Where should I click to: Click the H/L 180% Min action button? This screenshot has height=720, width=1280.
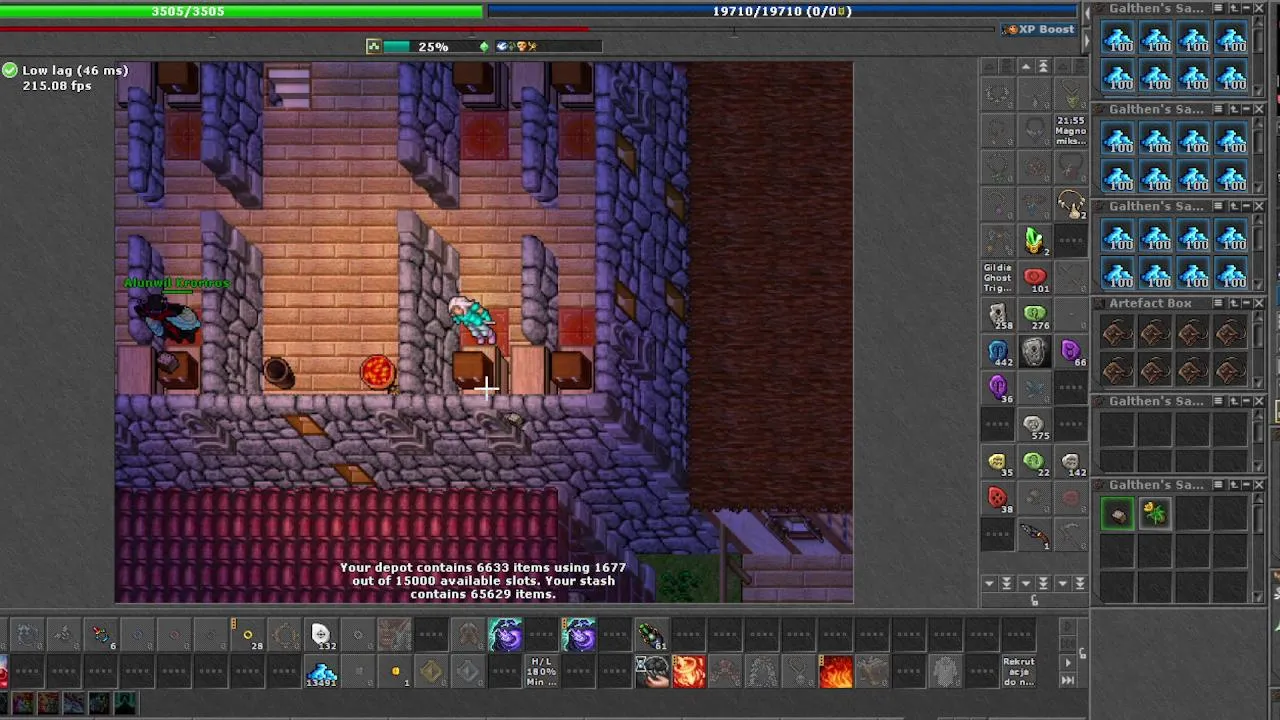tap(542, 672)
